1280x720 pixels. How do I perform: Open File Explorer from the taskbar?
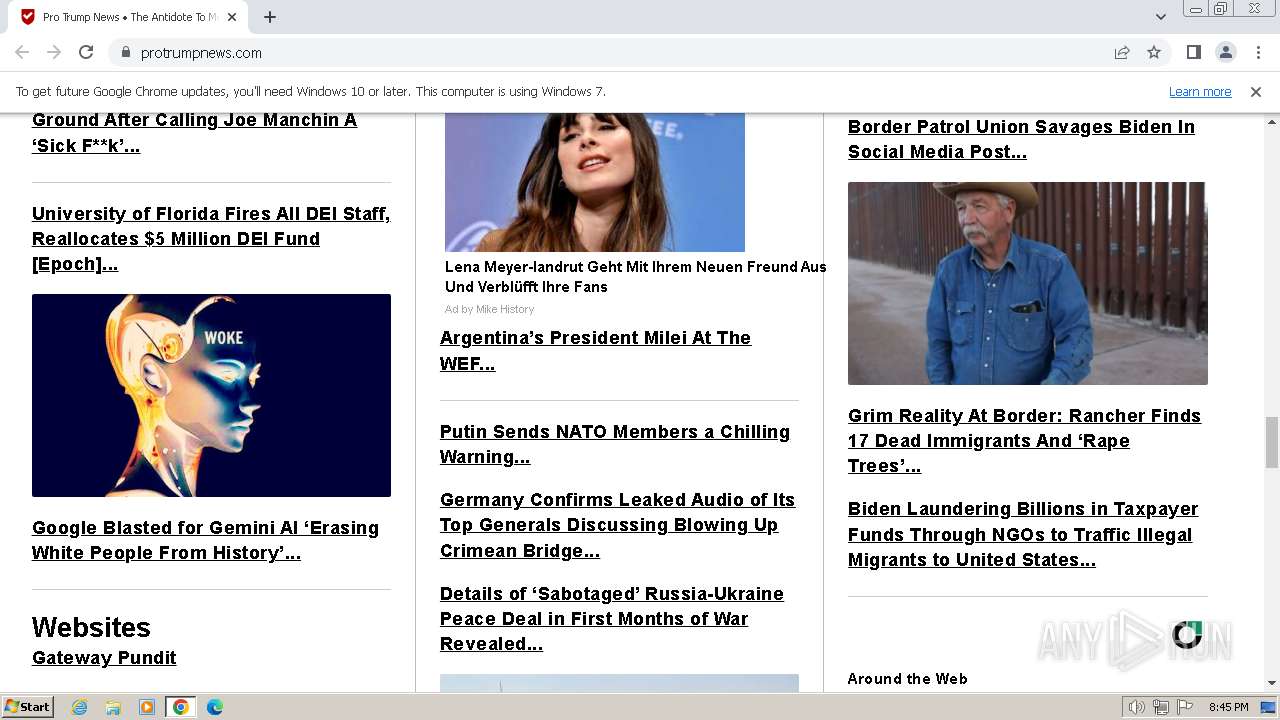pyautogui.click(x=113, y=707)
